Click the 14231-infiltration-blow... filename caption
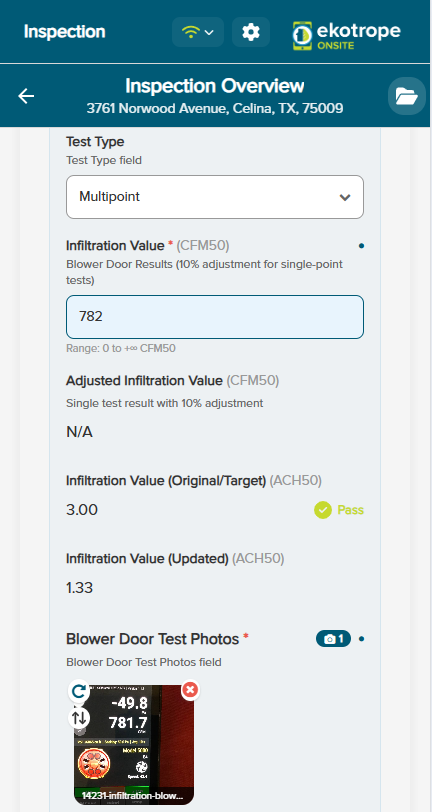Image resolution: width=432 pixels, height=812 pixels. (x=133, y=795)
